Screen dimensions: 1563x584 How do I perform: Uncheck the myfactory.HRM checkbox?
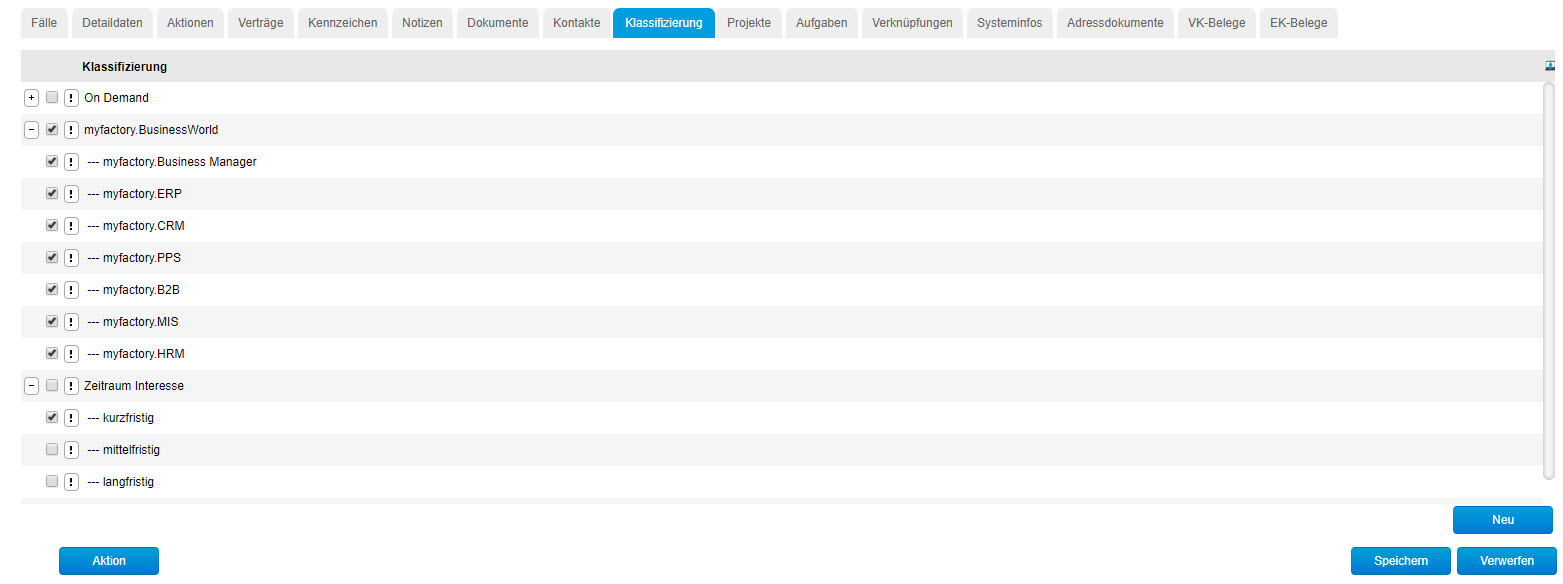52,353
